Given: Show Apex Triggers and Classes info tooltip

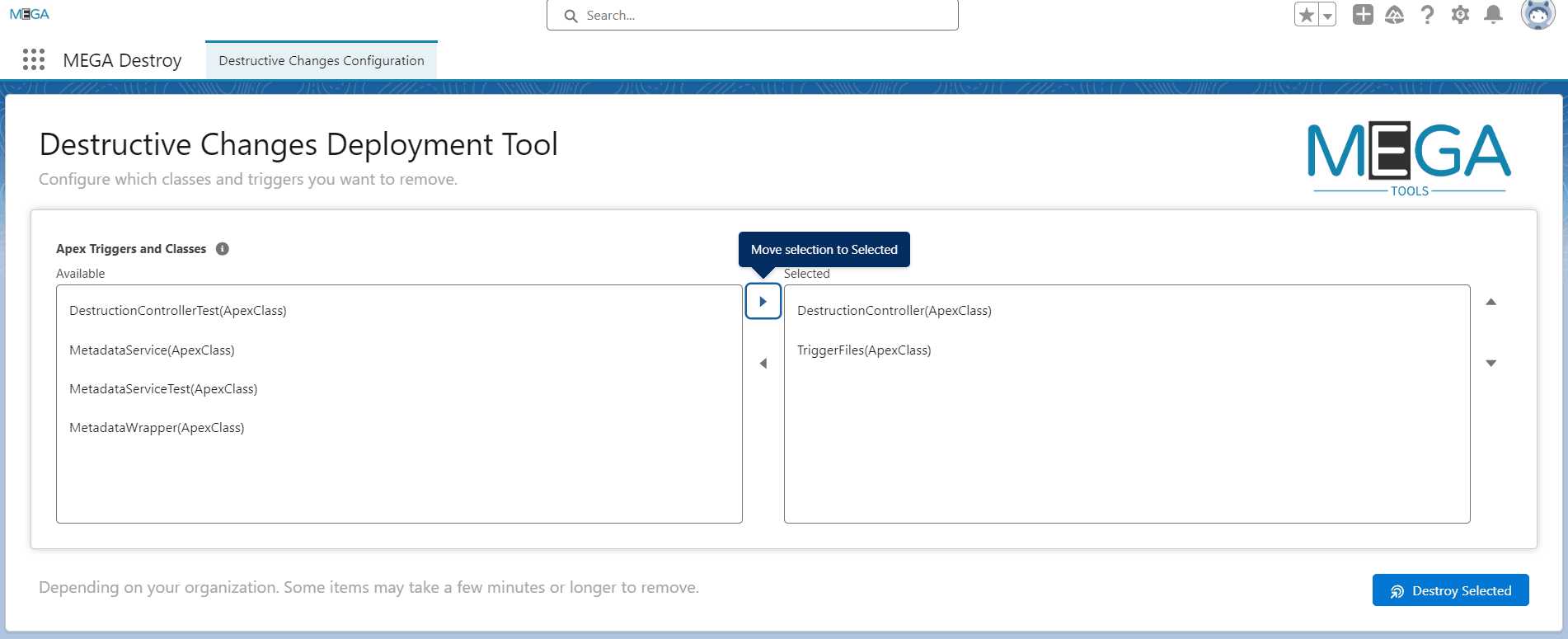Looking at the screenshot, I should click(223, 249).
